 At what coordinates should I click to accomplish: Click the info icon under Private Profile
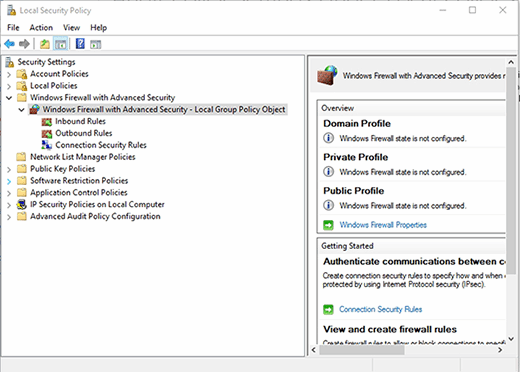point(328,171)
